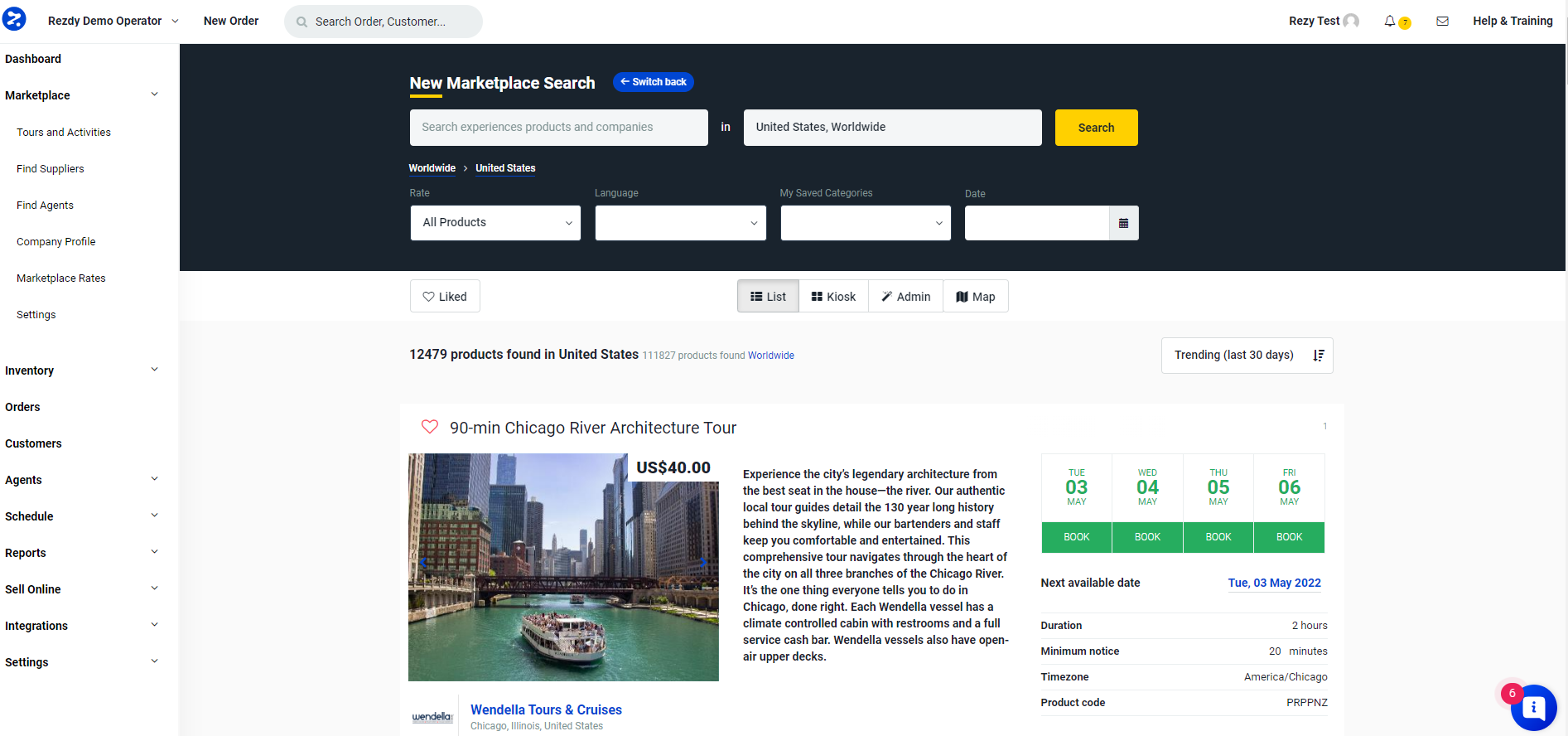This screenshot has width=1568, height=736.
Task: Open the Chicago River tour photo
Action: coord(563,567)
